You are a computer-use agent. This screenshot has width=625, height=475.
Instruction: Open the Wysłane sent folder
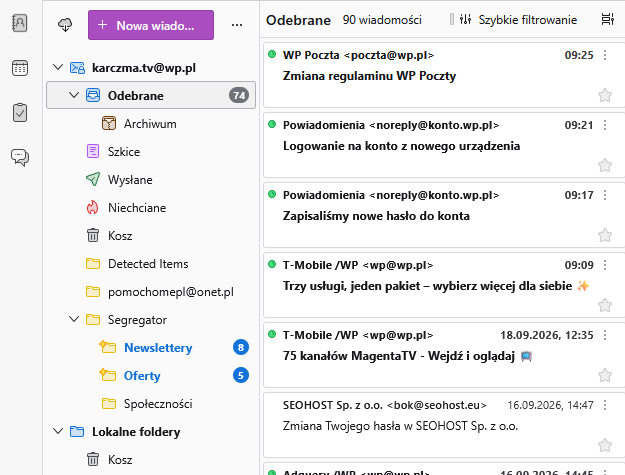pos(151,179)
